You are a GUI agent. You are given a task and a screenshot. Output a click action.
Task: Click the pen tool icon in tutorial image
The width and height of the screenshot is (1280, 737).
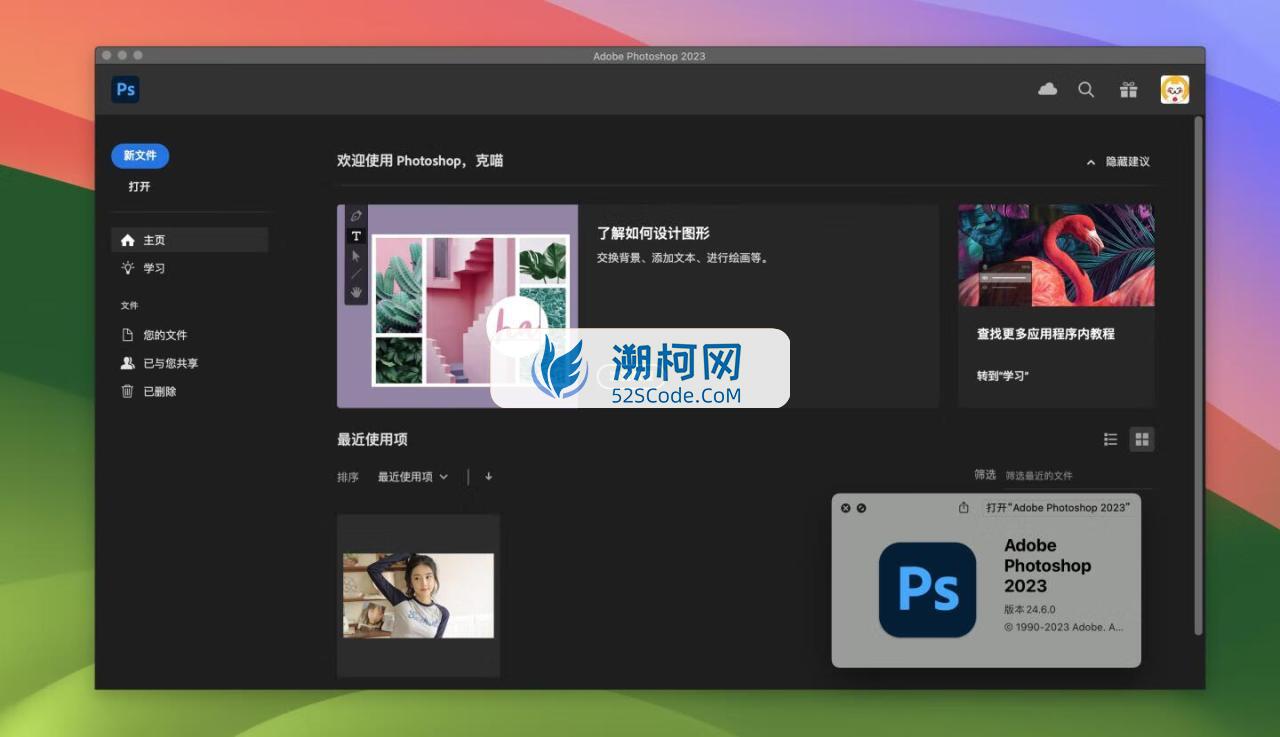coord(356,216)
